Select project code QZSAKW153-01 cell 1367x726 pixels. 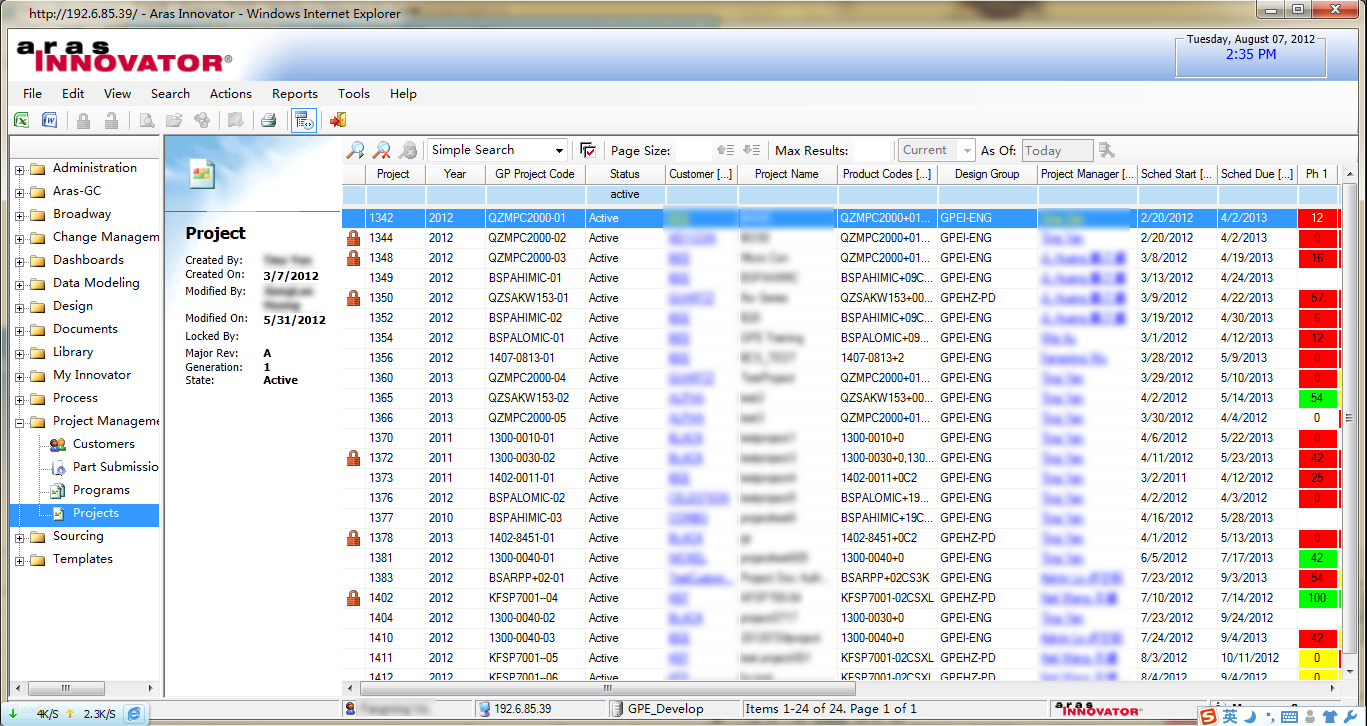535,298
